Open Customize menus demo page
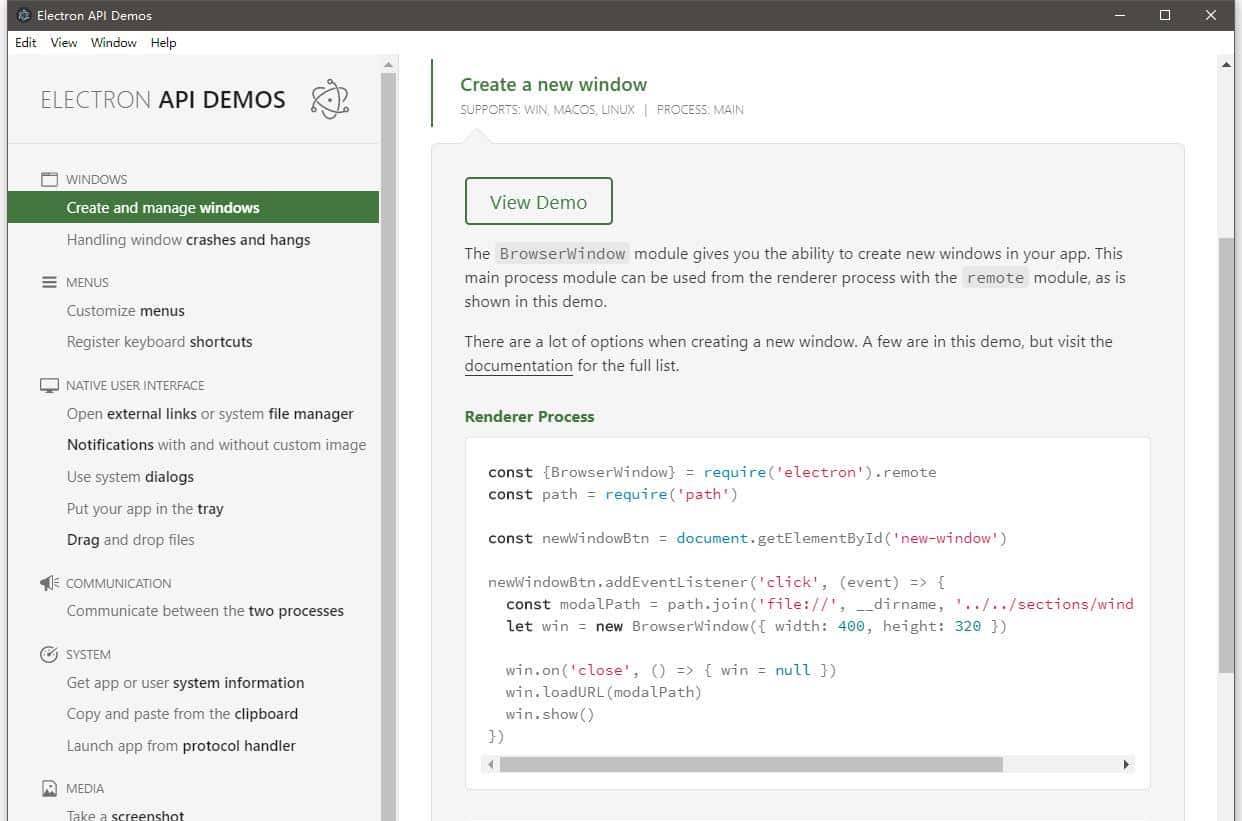Screen dimensions: 1242x821 point(125,311)
